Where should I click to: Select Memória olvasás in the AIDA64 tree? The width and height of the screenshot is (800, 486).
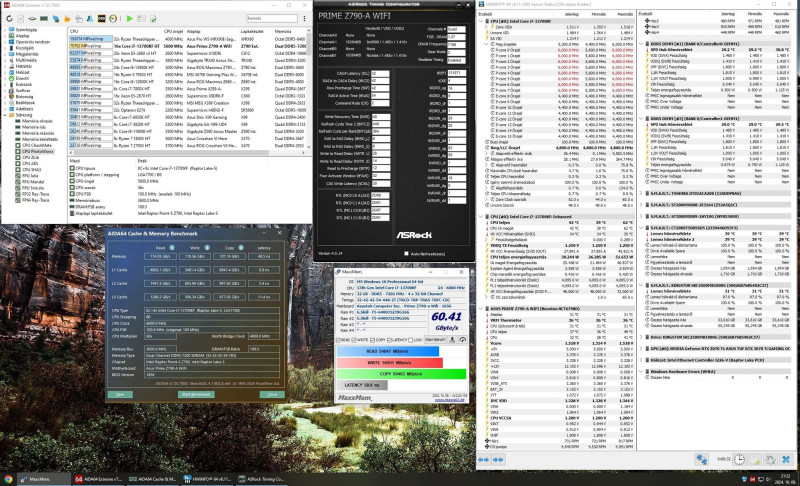[x=37, y=121]
